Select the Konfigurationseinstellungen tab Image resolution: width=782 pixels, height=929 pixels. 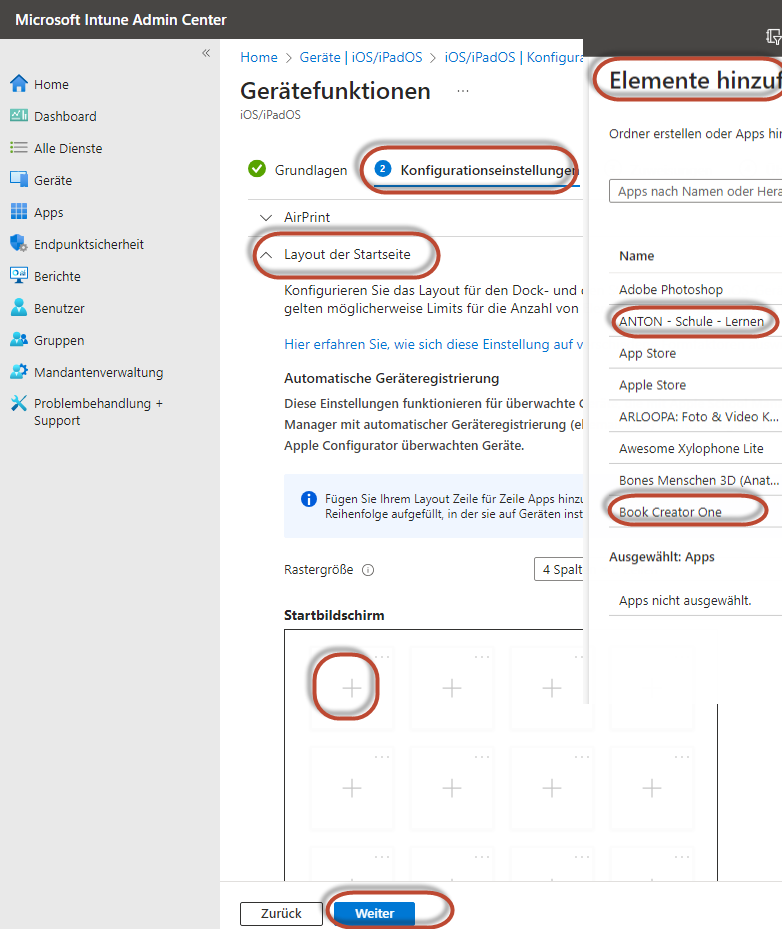[x=476, y=170]
